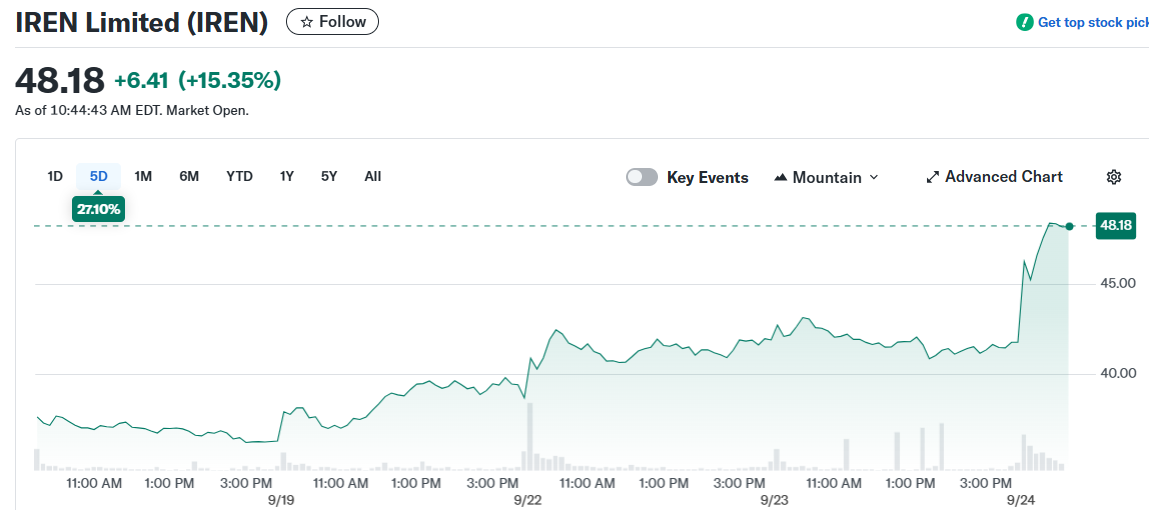Toggle the Key Events switch

pos(642,177)
